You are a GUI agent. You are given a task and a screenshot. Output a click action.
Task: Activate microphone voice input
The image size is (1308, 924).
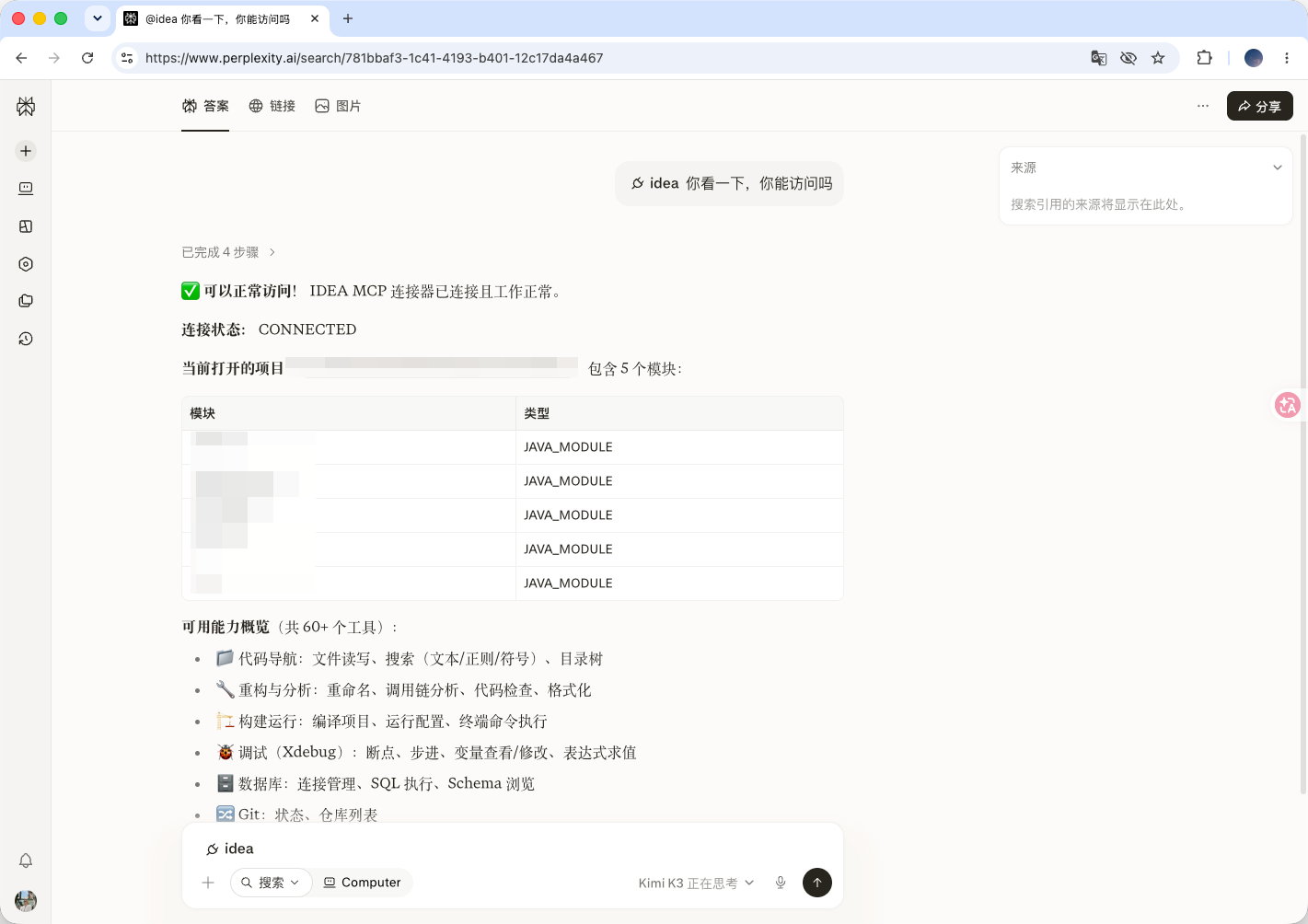[781, 883]
